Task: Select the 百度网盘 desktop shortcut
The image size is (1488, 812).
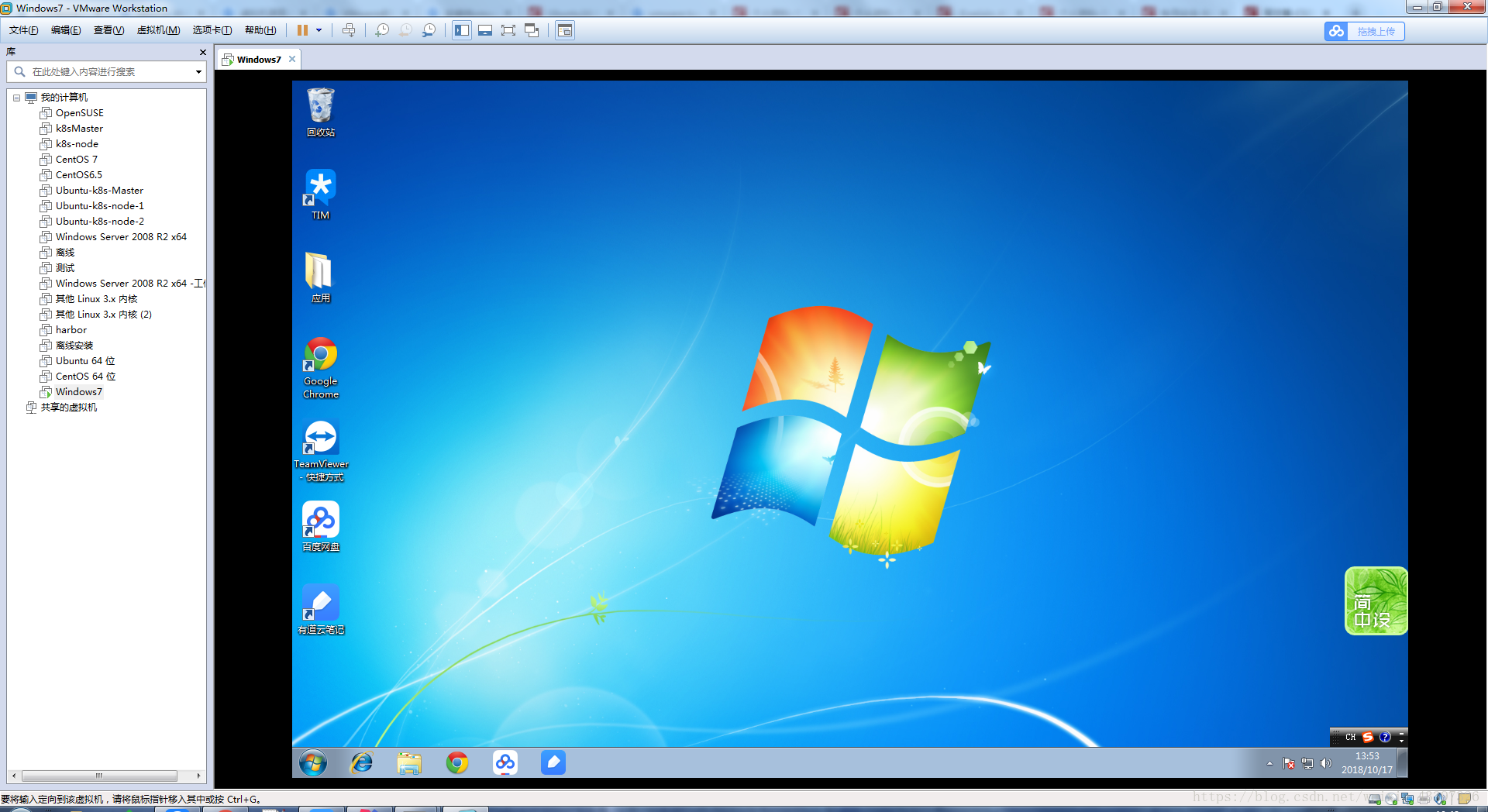Action: pos(321,526)
